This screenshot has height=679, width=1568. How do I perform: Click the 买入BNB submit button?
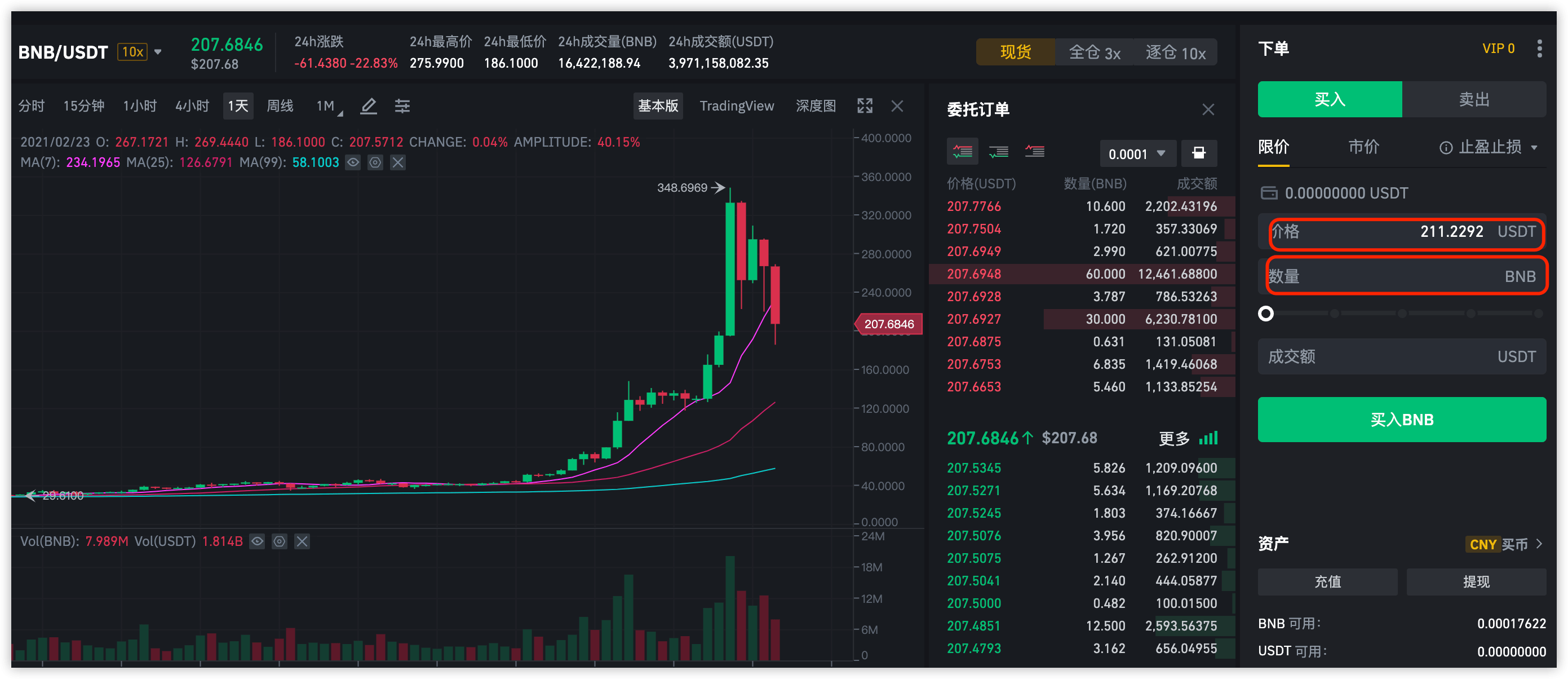(1402, 420)
